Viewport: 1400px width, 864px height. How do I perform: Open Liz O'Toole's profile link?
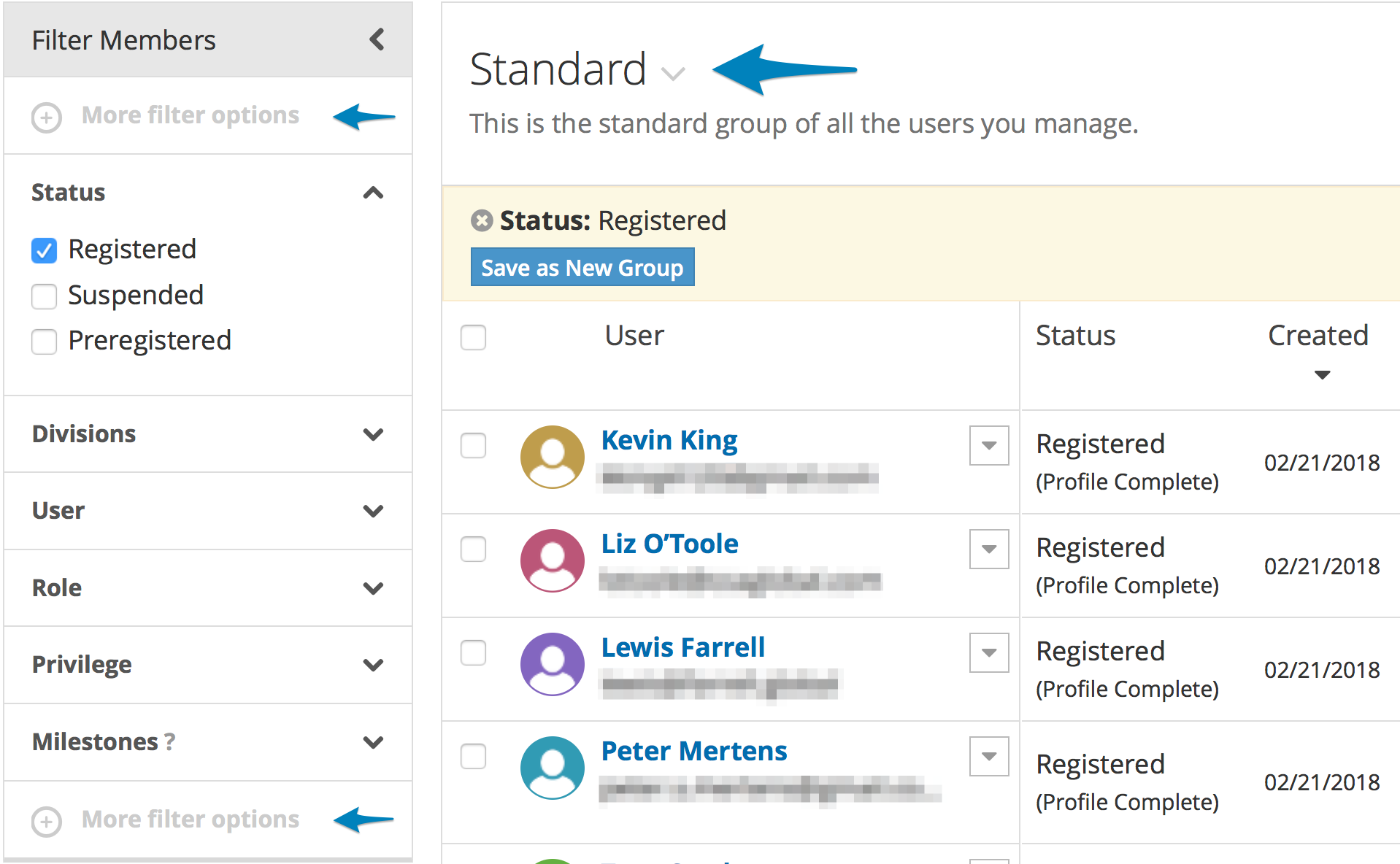(x=669, y=544)
